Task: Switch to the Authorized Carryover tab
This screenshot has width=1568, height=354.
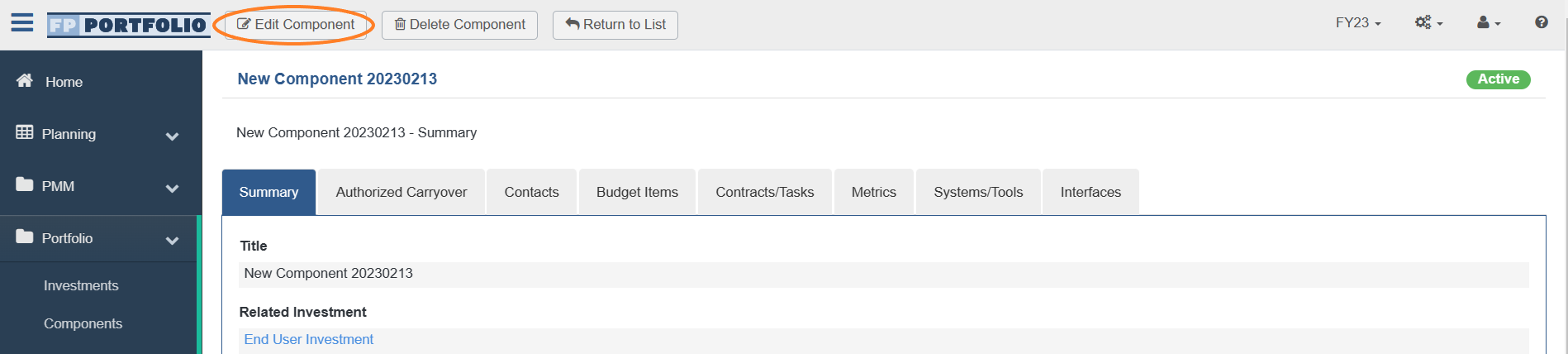Action: (x=402, y=192)
